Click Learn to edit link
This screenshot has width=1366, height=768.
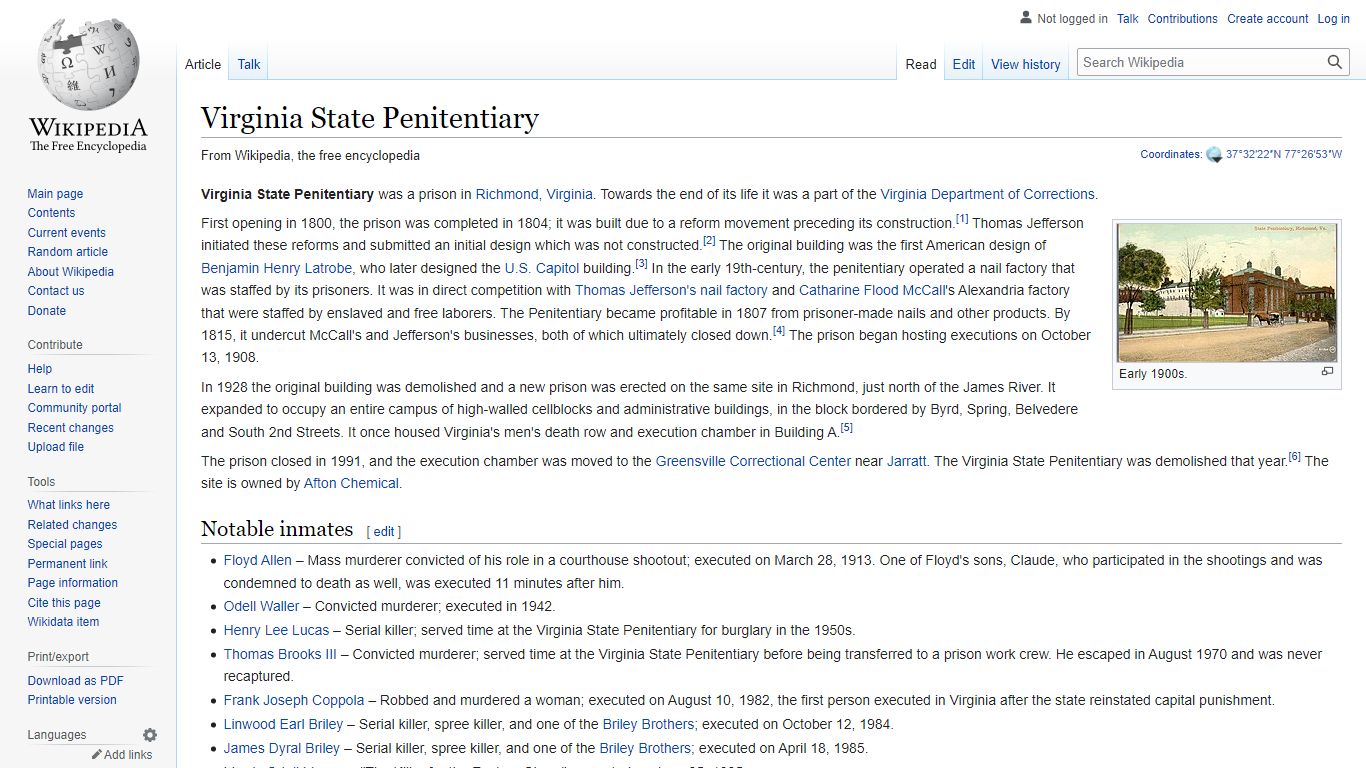[x=61, y=389]
